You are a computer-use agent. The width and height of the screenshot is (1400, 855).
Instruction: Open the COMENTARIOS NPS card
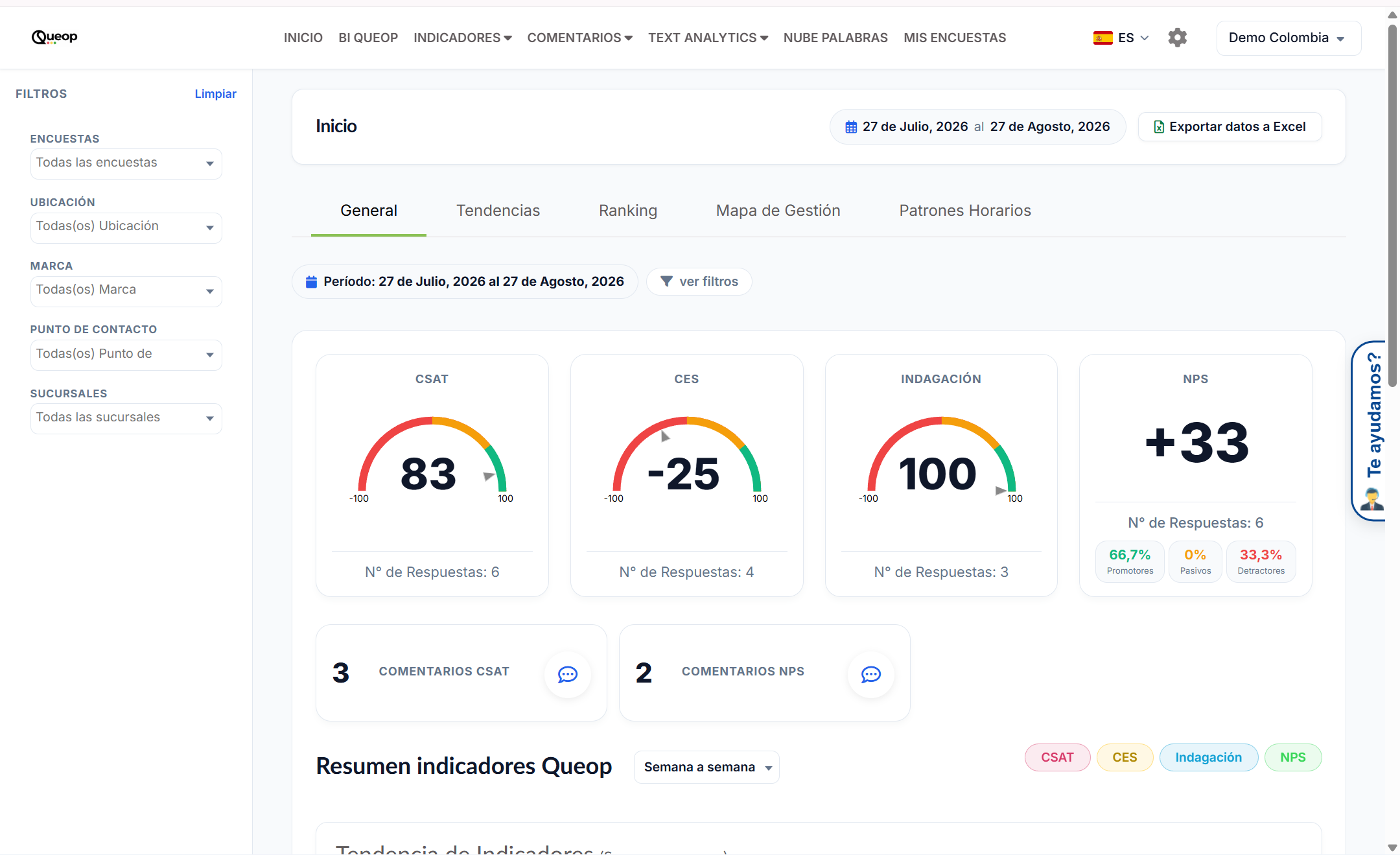[x=764, y=673]
